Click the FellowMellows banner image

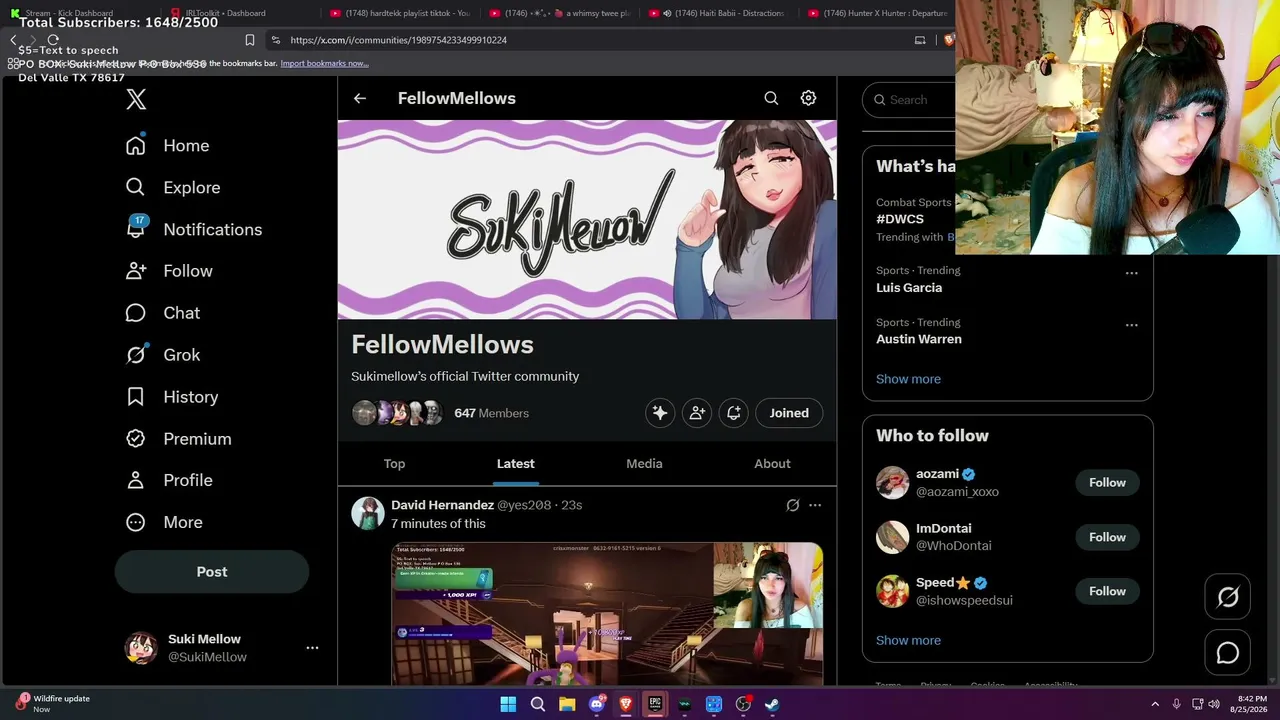(x=587, y=220)
